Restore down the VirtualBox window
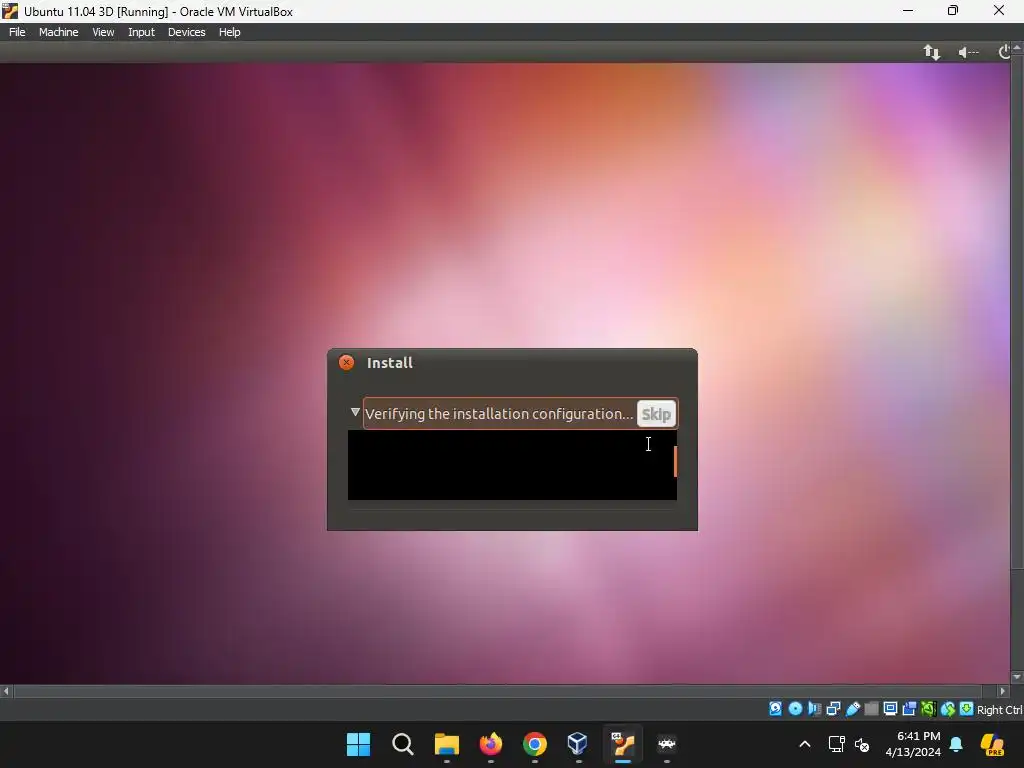 click(953, 10)
